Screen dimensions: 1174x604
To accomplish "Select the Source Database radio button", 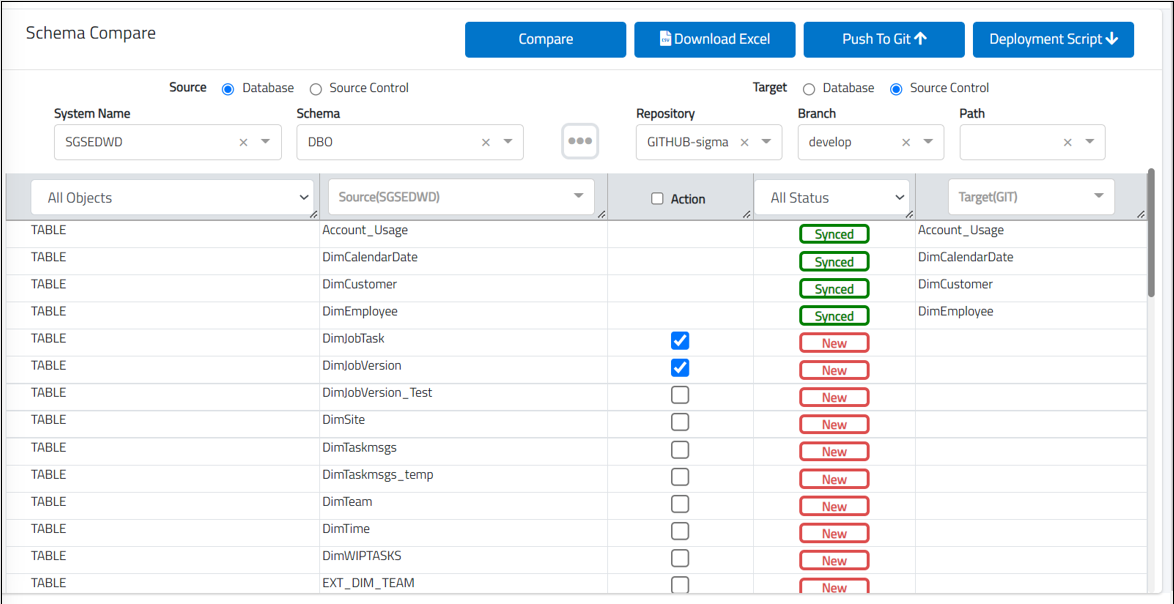I will tap(228, 89).
